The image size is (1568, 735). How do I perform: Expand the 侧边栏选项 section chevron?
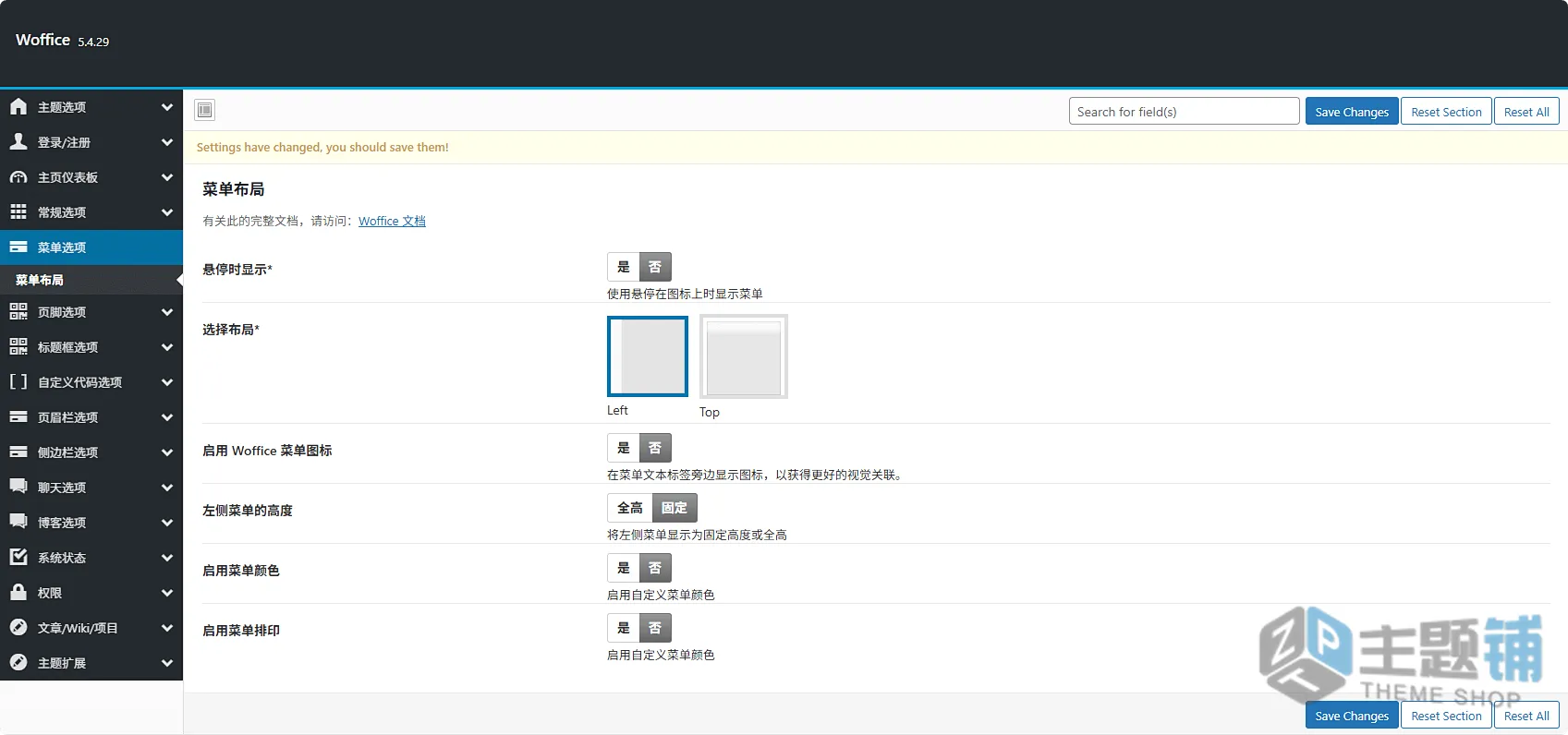coord(167,452)
